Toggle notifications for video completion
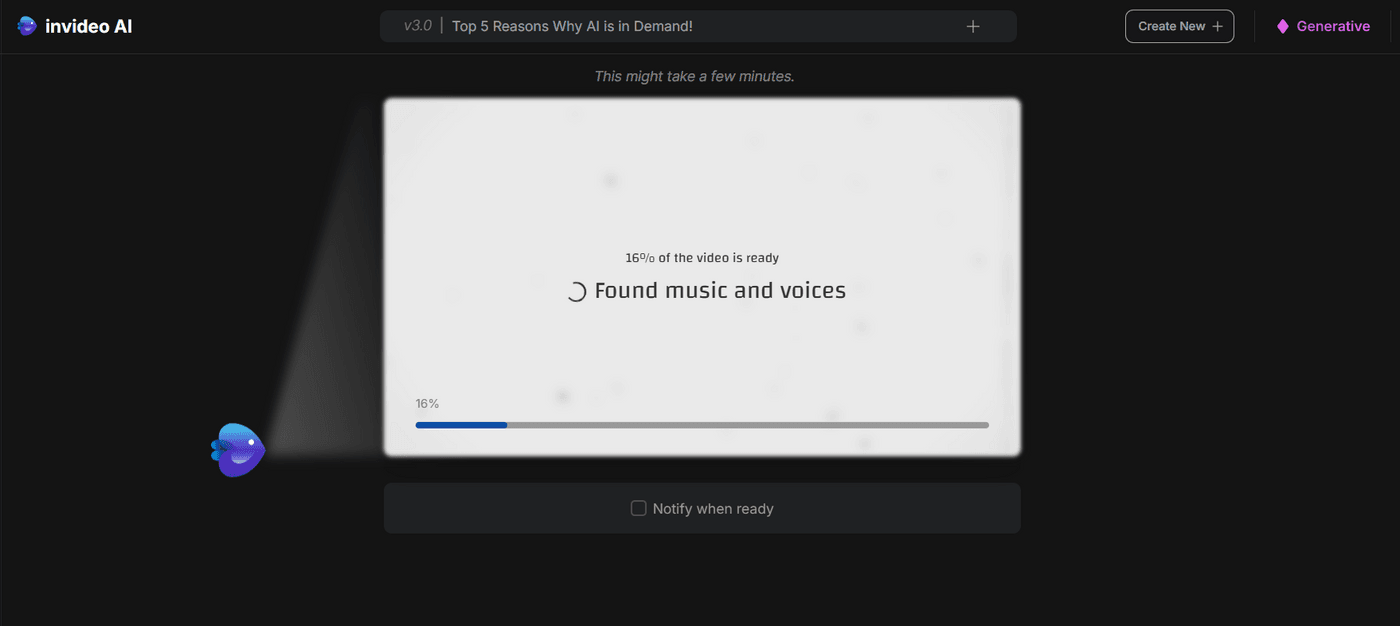This screenshot has height=626, width=1400. coord(638,507)
